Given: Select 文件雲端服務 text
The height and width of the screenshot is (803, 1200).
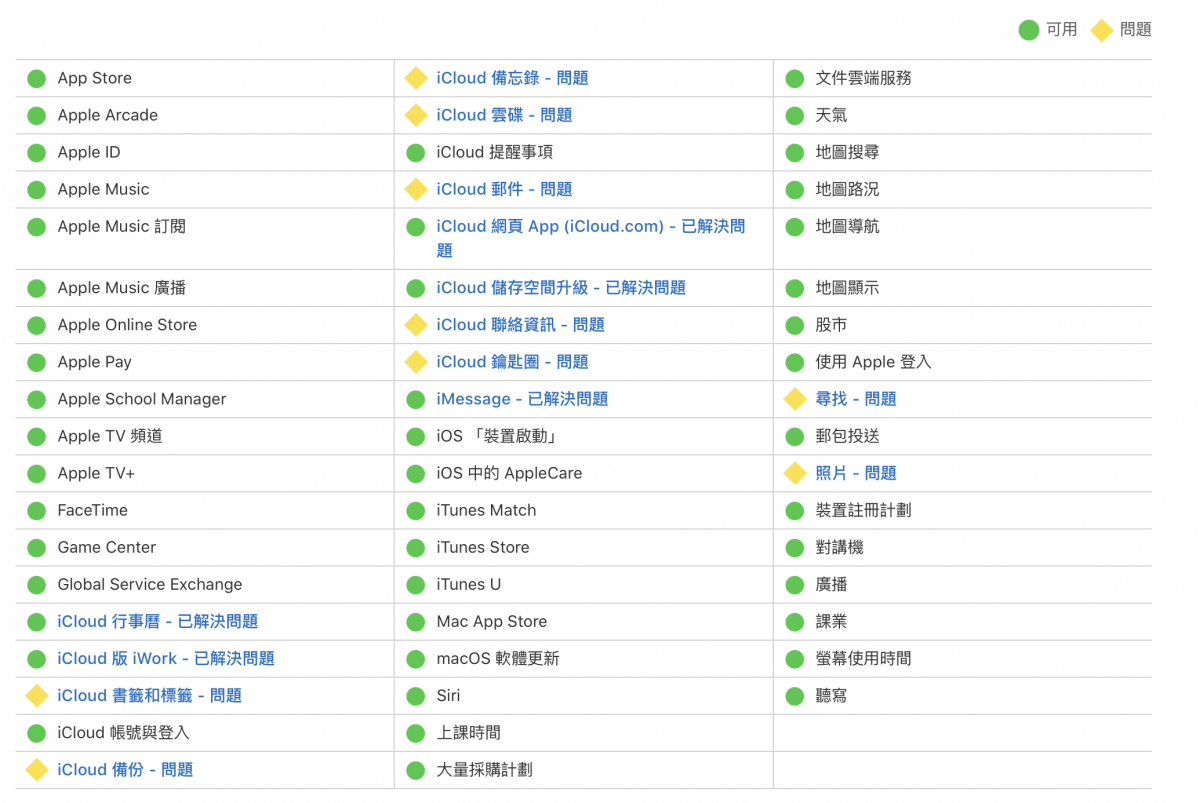Looking at the screenshot, I should coord(863,78).
